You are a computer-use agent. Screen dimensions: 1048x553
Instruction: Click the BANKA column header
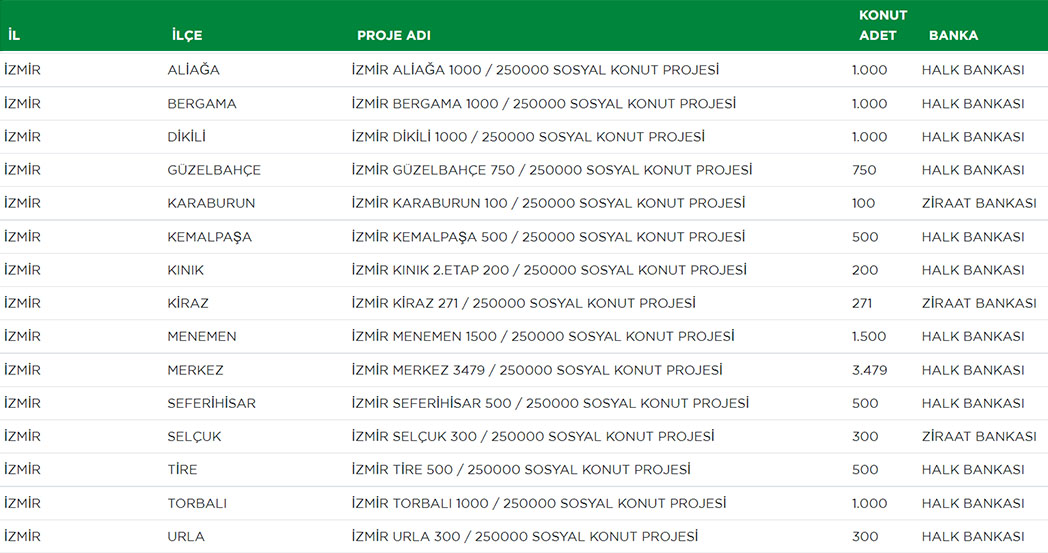point(953,35)
